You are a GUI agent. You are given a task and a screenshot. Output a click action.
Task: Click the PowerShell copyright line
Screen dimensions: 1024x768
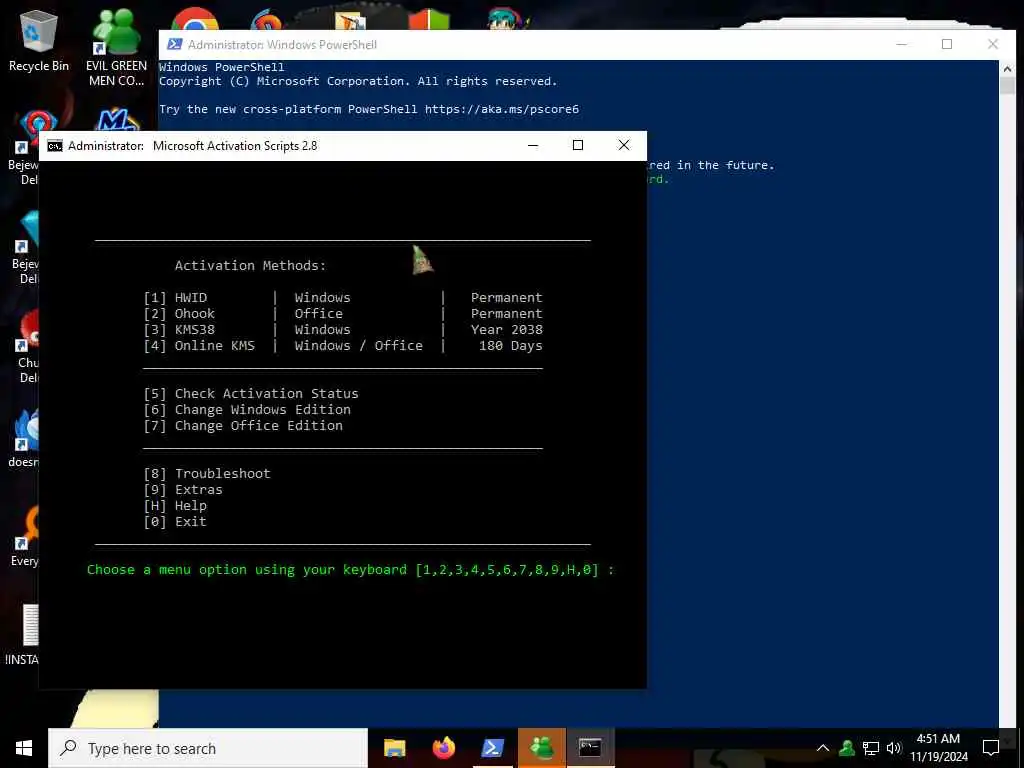[x=358, y=81]
